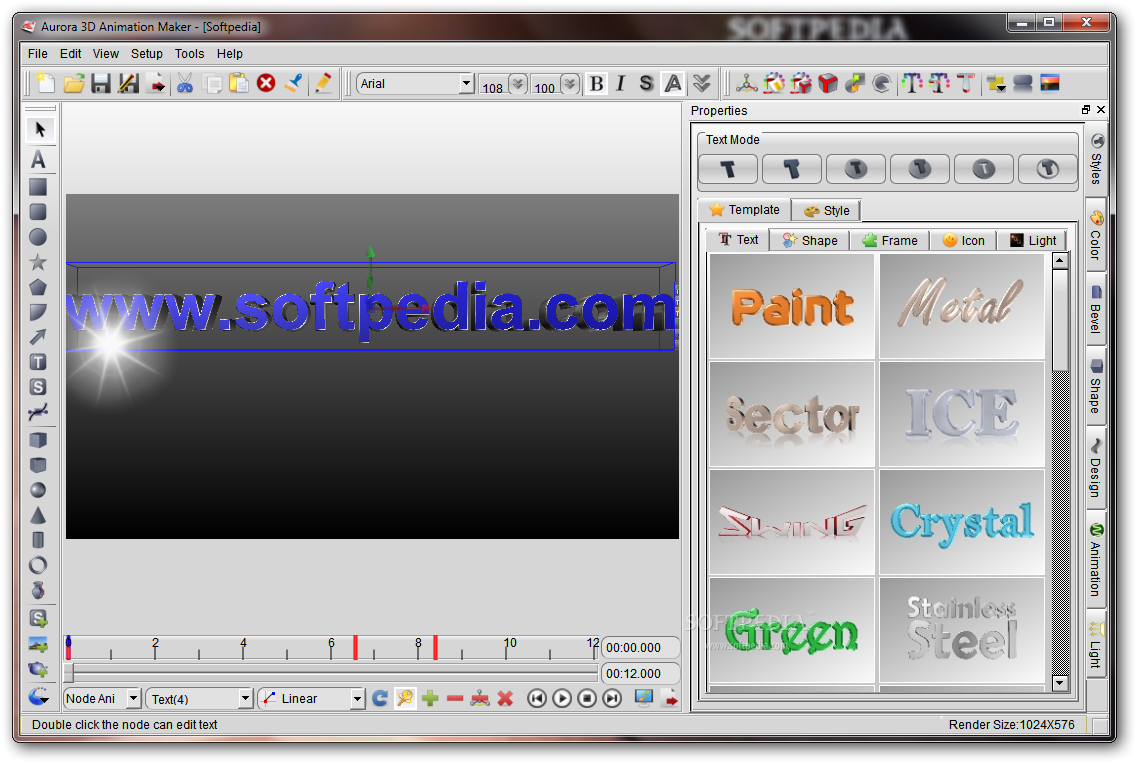Save project with floppy disk icon
This screenshot has height=763, width=1137.
(101, 83)
